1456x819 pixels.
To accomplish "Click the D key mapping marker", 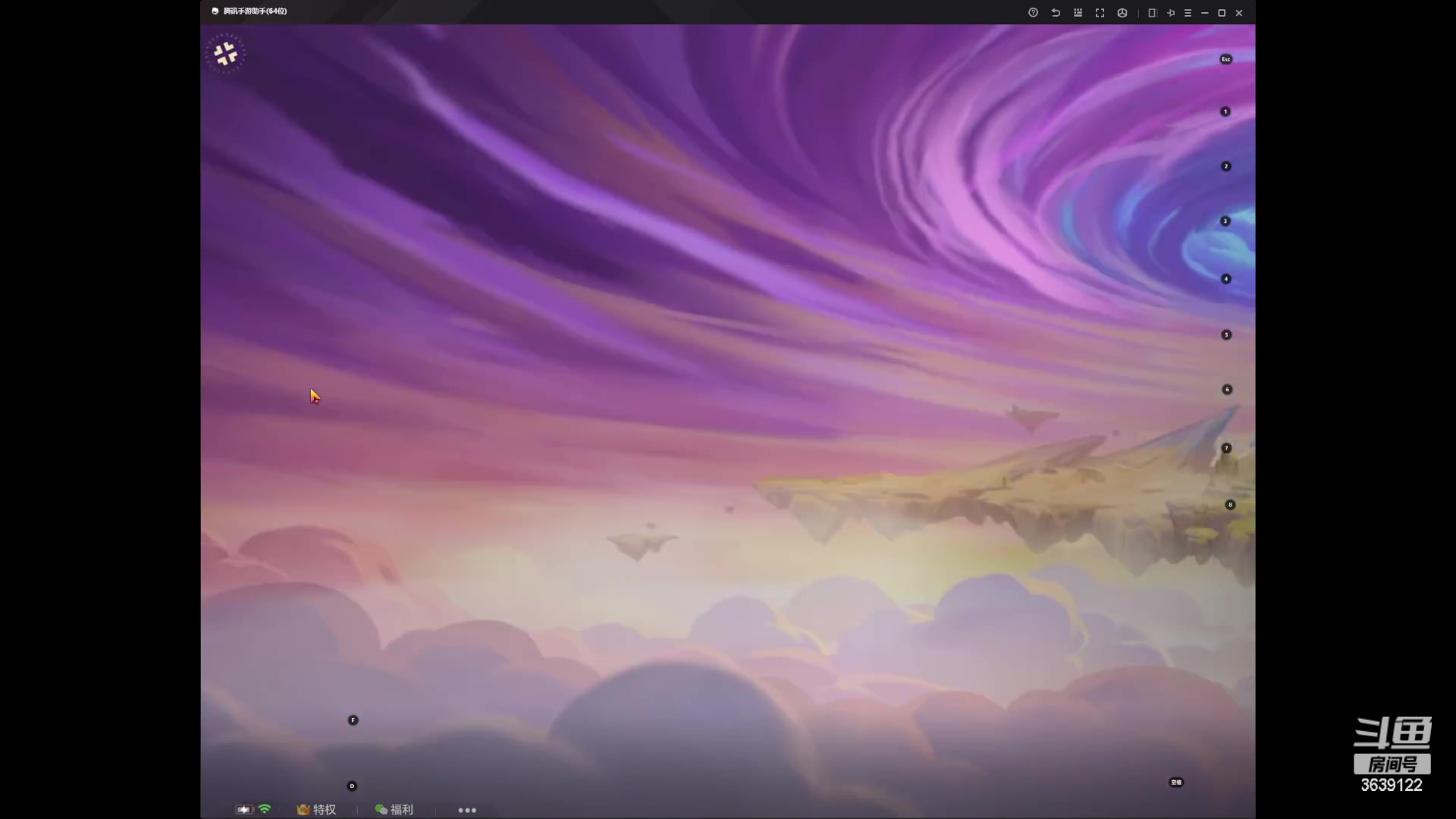I will pos(352,786).
